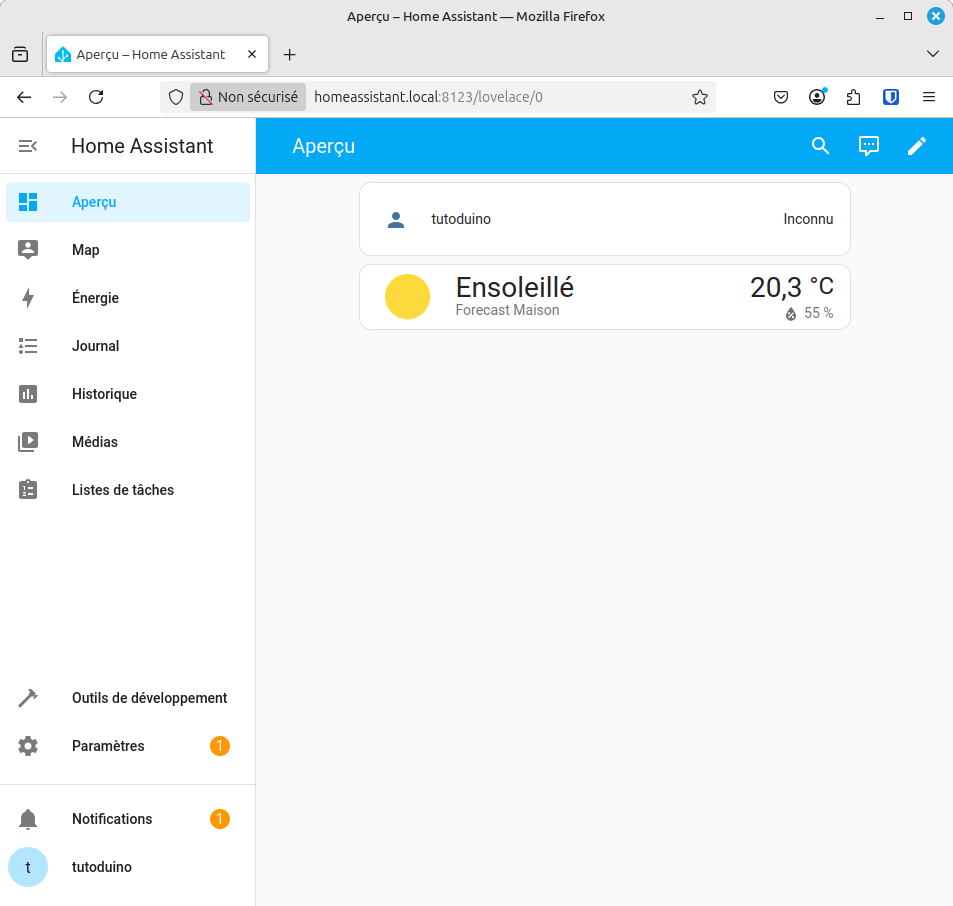This screenshot has width=953, height=906.
Task: Click the Inconnu state text
Action: (x=808, y=219)
